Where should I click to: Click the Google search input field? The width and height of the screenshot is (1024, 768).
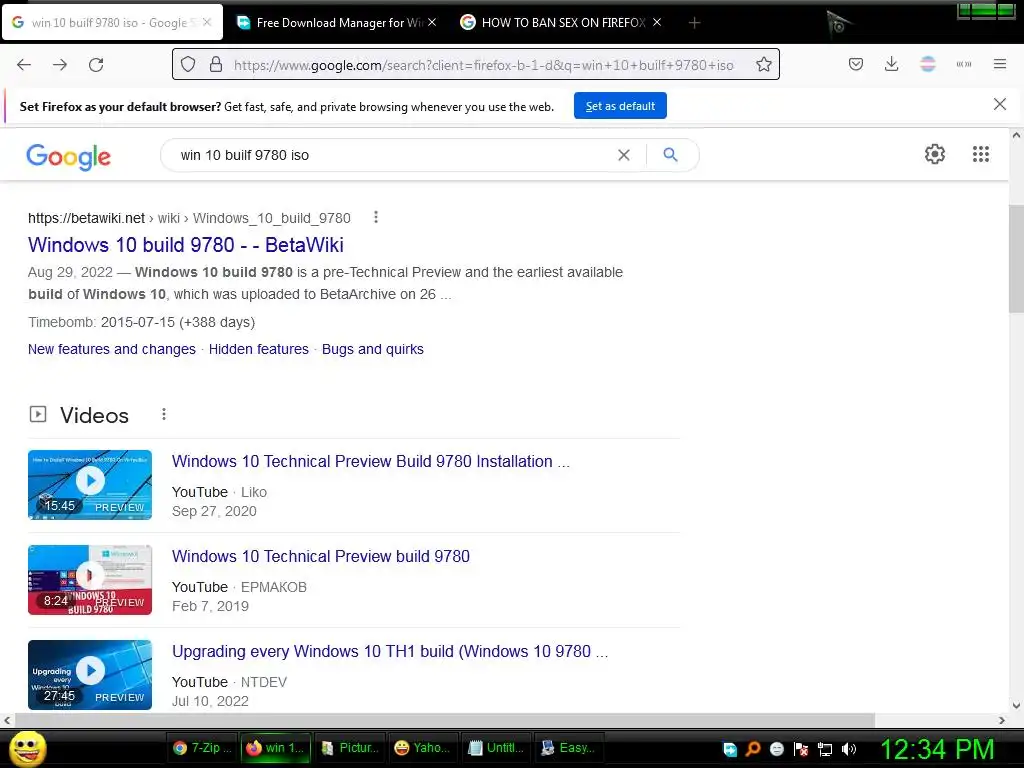[392, 155]
